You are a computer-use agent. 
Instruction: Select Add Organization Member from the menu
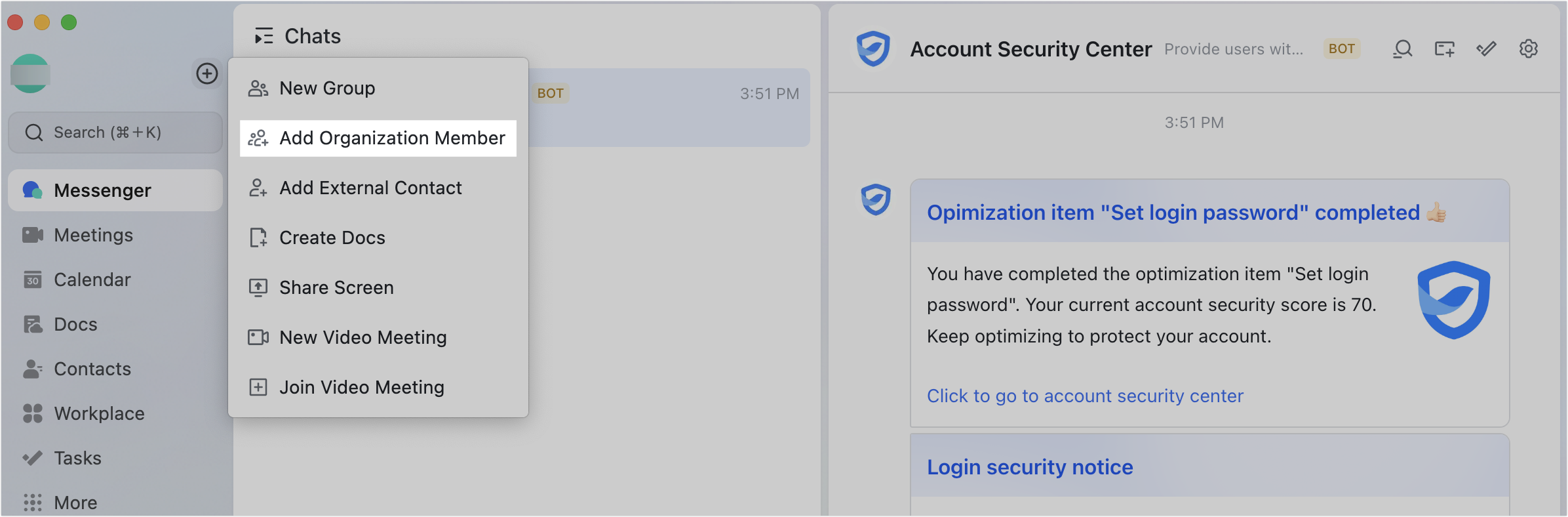click(x=392, y=138)
